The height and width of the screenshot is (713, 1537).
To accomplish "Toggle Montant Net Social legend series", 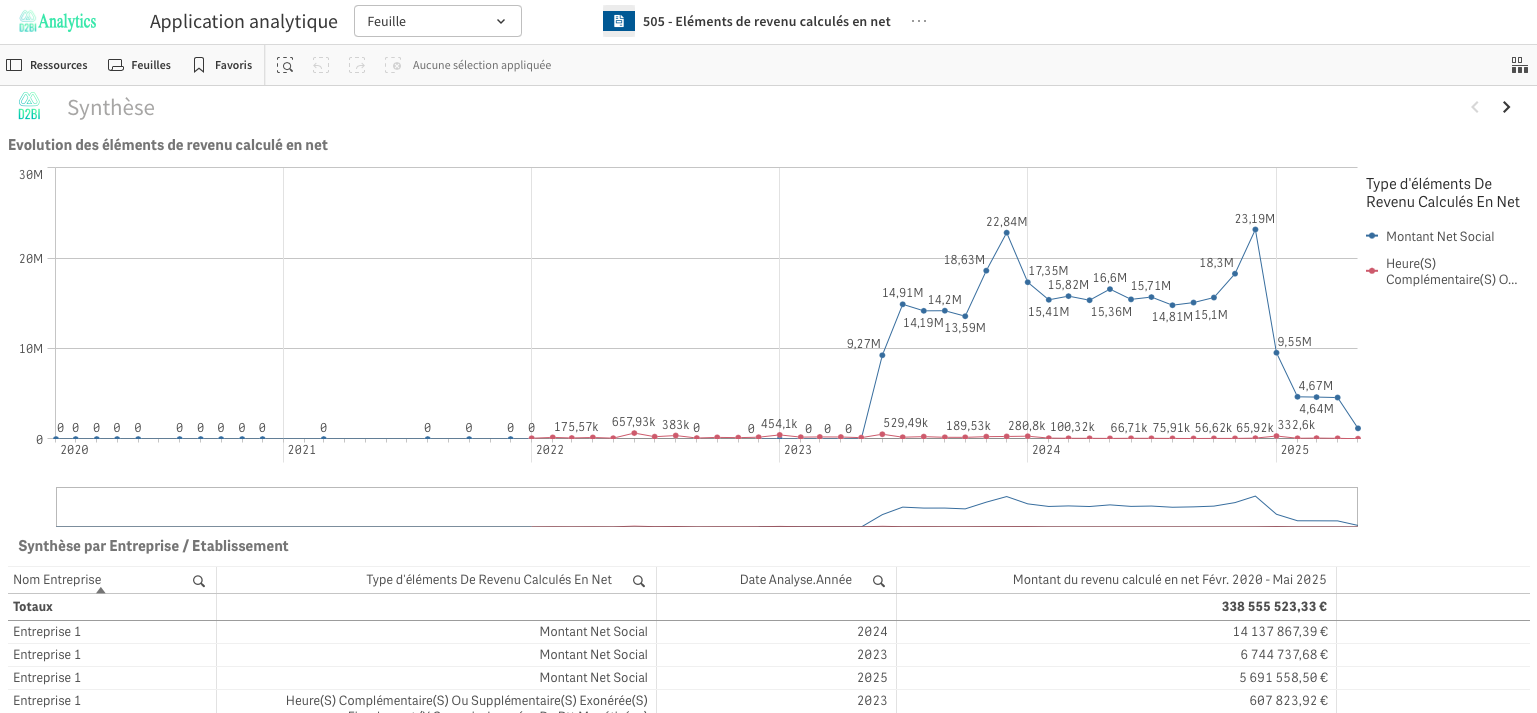I will pyautogui.click(x=1439, y=237).
